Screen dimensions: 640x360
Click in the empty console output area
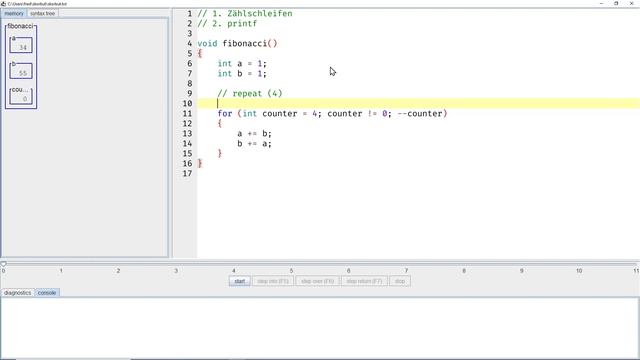(x=320, y=328)
